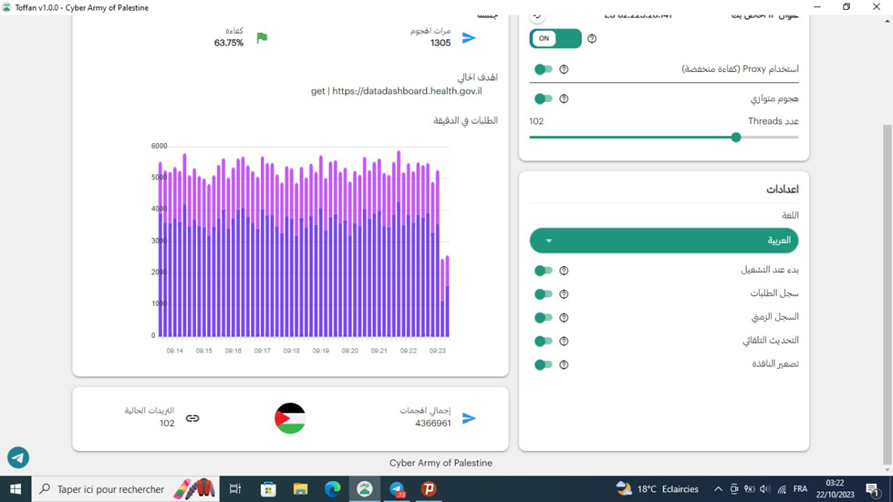The width and height of the screenshot is (893, 502).
Task: Click the help icon for بدء عند التشغيل
Action: tap(564, 271)
